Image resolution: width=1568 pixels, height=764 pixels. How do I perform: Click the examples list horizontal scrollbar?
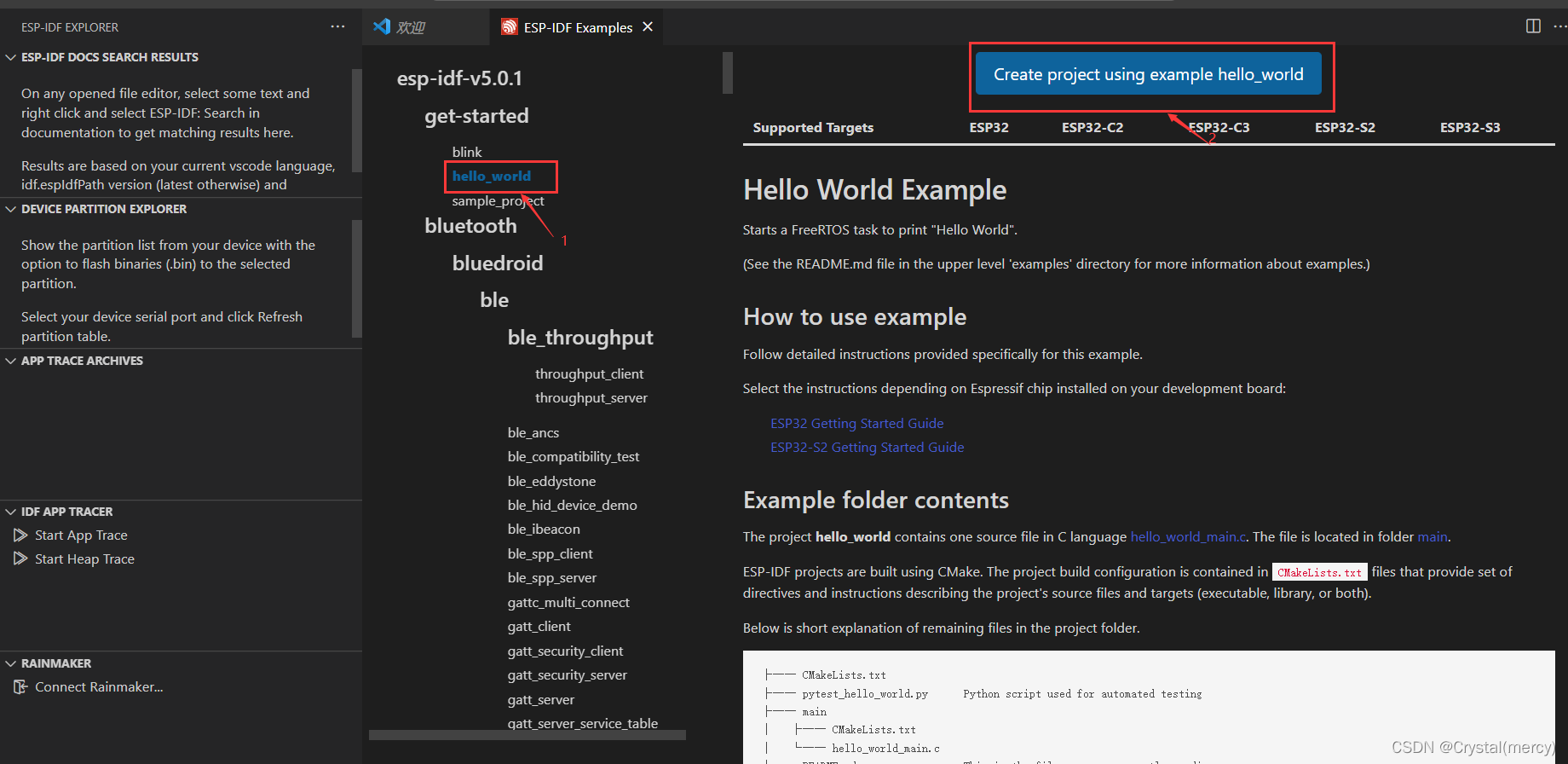(527, 734)
